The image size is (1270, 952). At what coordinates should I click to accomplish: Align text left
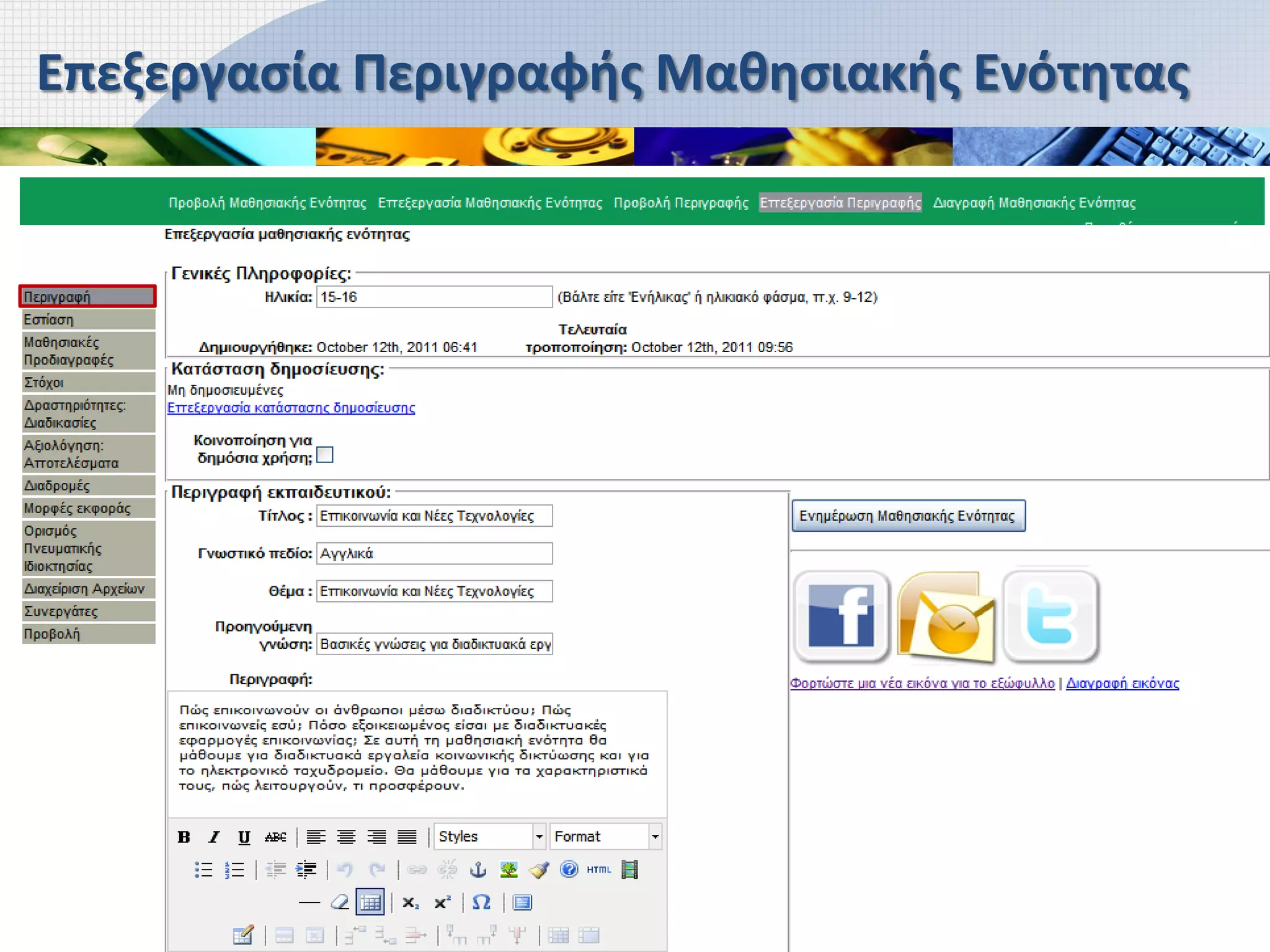(x=316, y=837)
